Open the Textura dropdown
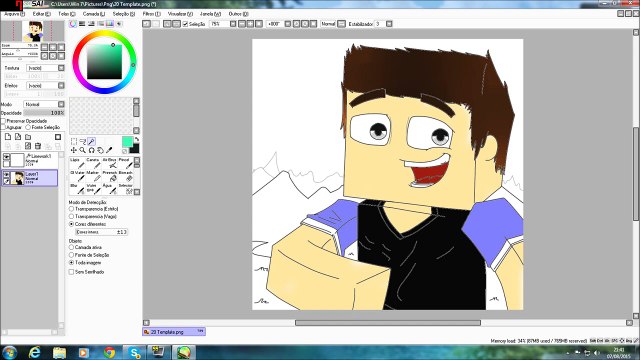Image resolution: width=640 pixels, height=360 pixels. click(x=61, y=68)
